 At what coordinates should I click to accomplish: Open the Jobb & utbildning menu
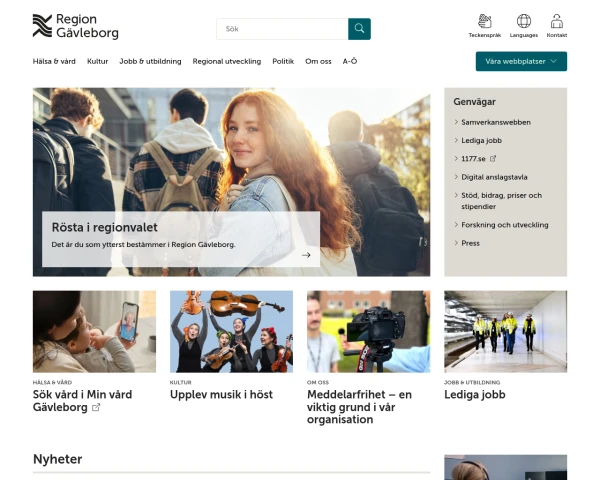150,61
